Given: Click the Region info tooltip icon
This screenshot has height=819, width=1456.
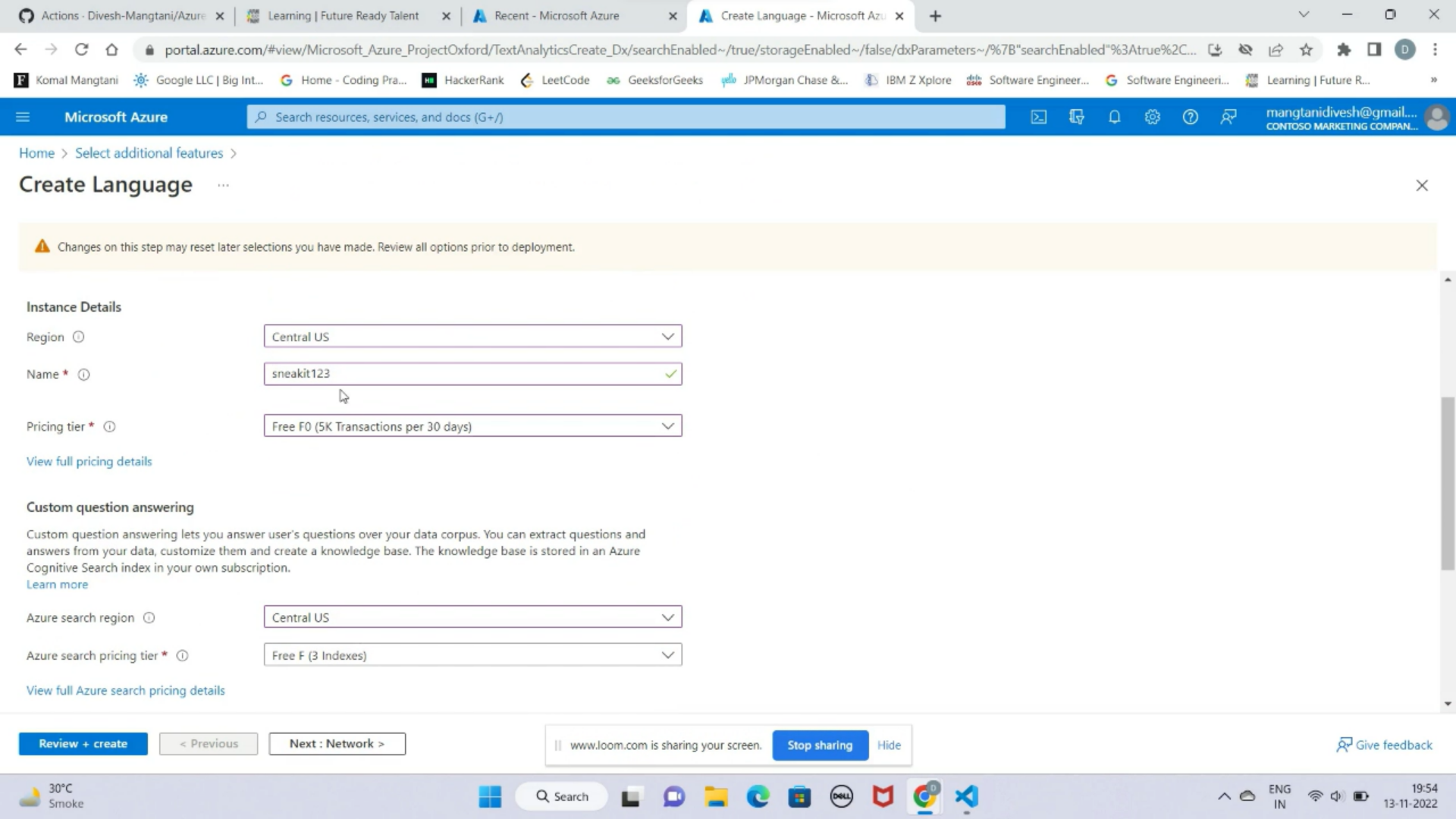Looking at the screenshot, I should point(78,337).
